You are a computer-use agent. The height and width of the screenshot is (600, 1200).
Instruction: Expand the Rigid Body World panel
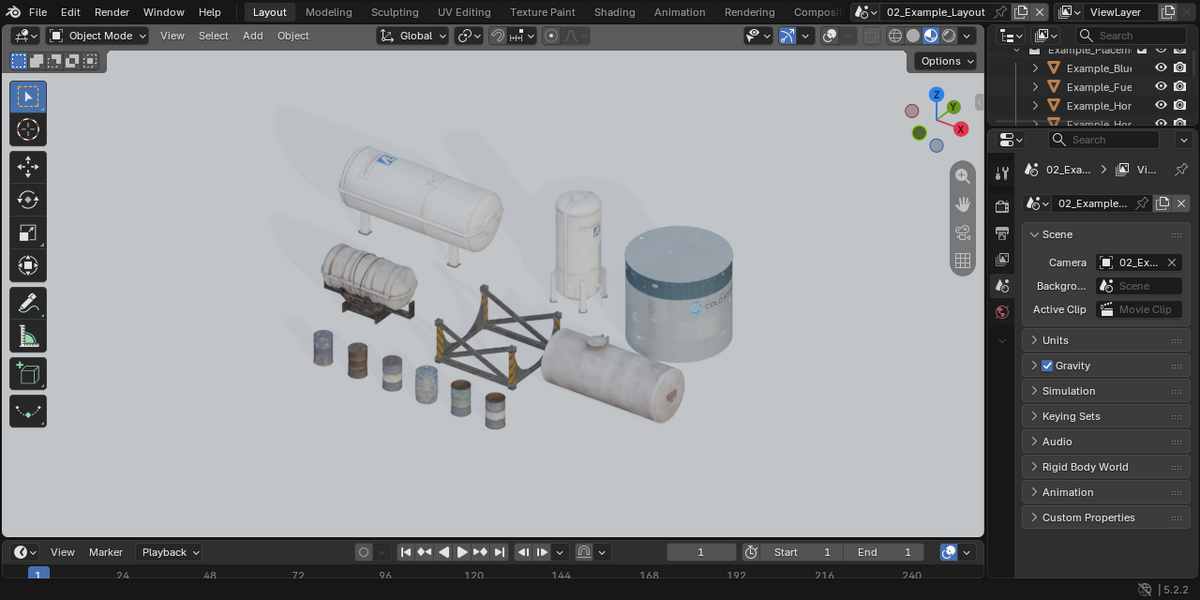pos(1106,467)
